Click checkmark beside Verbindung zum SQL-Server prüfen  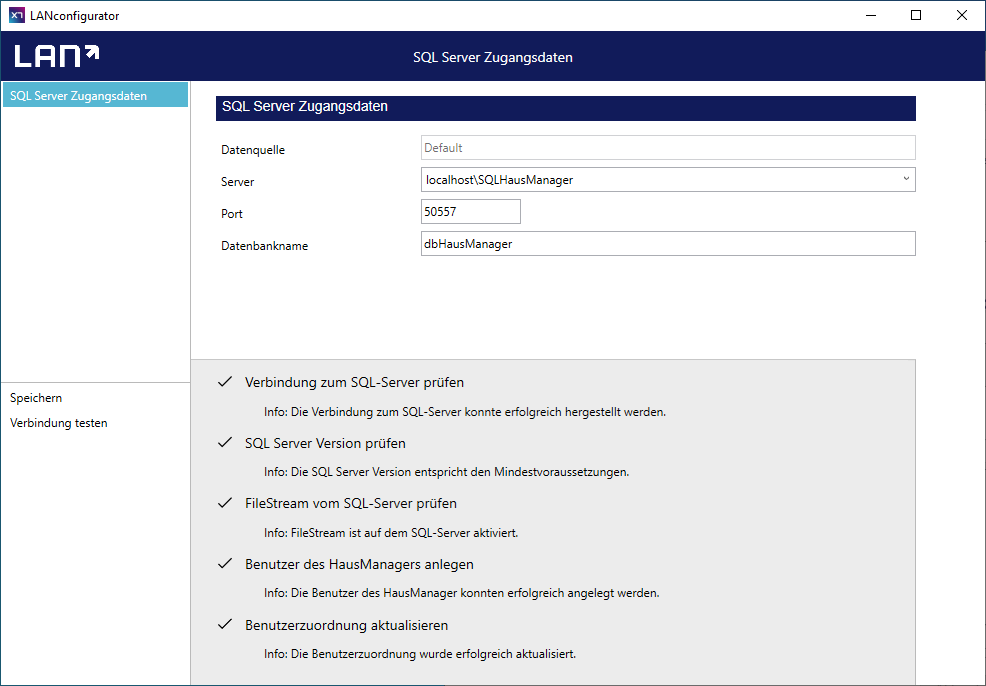pyautogui.click(x=225, y=382)
